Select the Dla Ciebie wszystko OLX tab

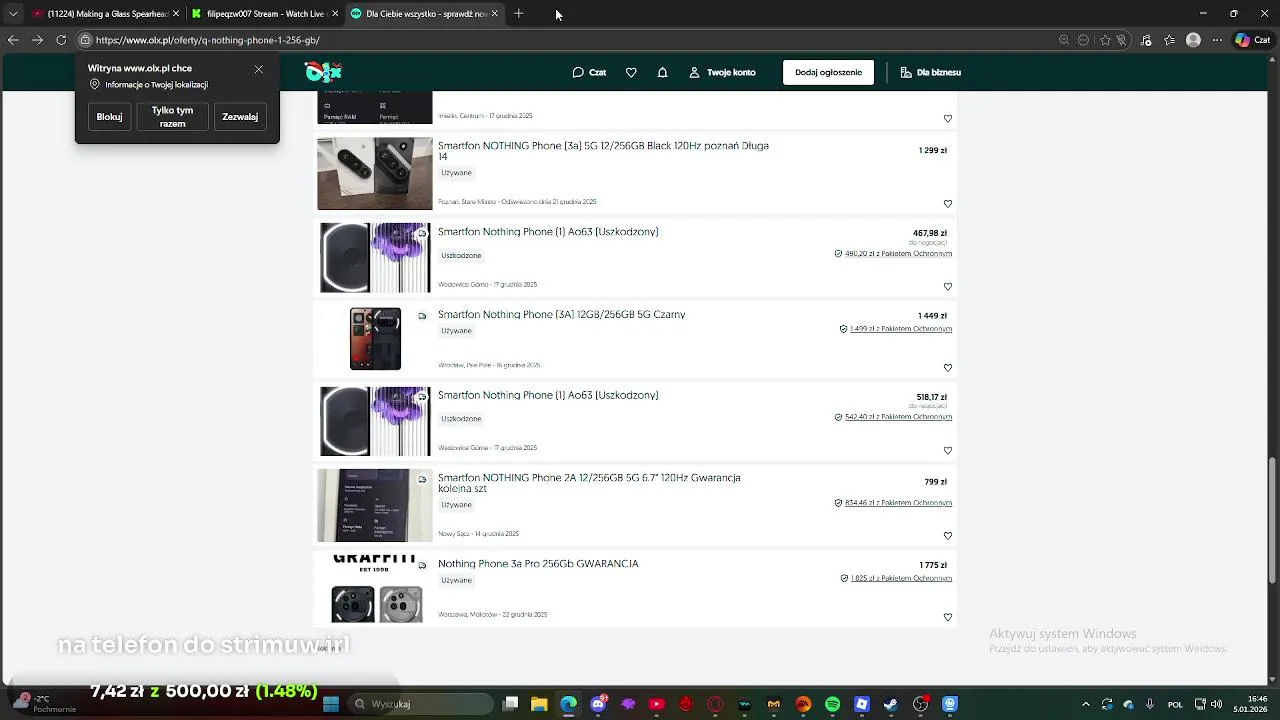[x=425, y=14]
